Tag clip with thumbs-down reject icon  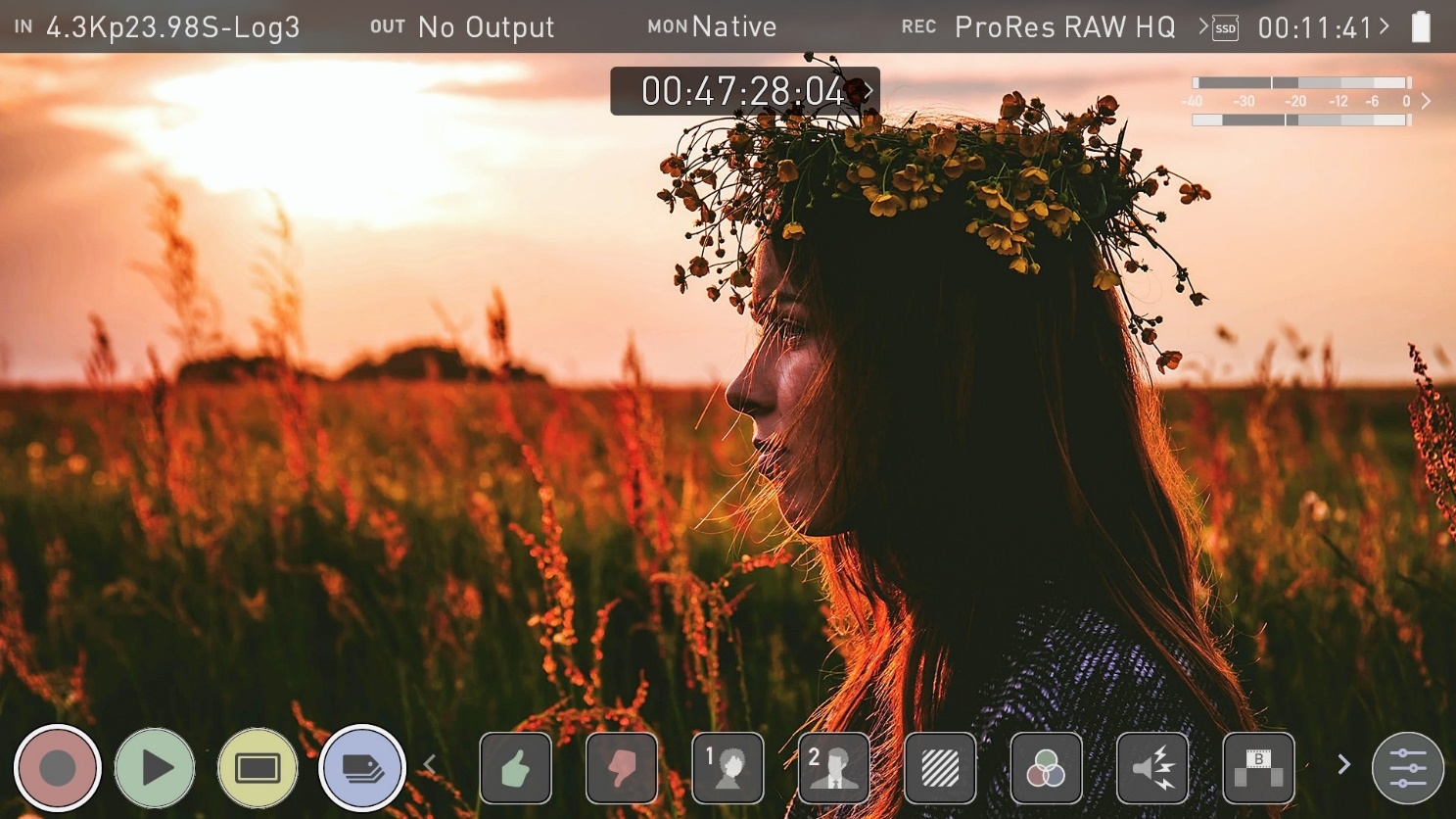click(x=622, y=769)
